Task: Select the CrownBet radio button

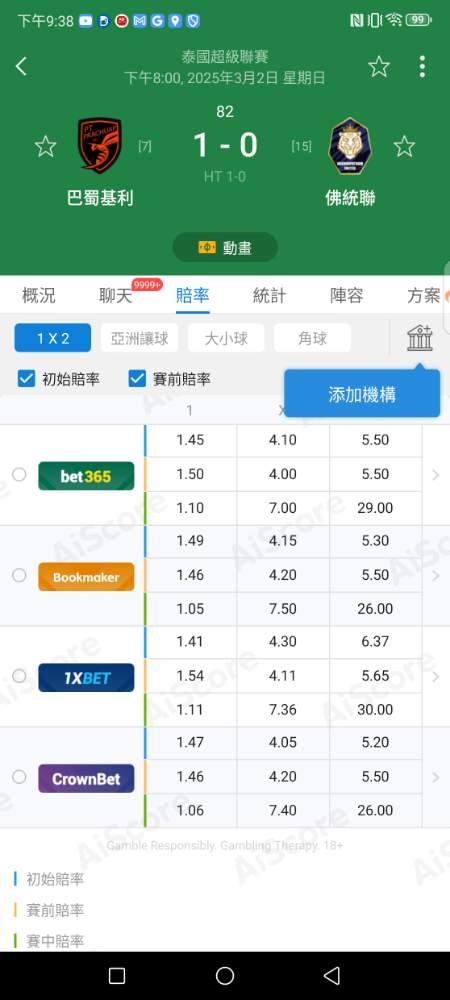Action: click(19, 777)
